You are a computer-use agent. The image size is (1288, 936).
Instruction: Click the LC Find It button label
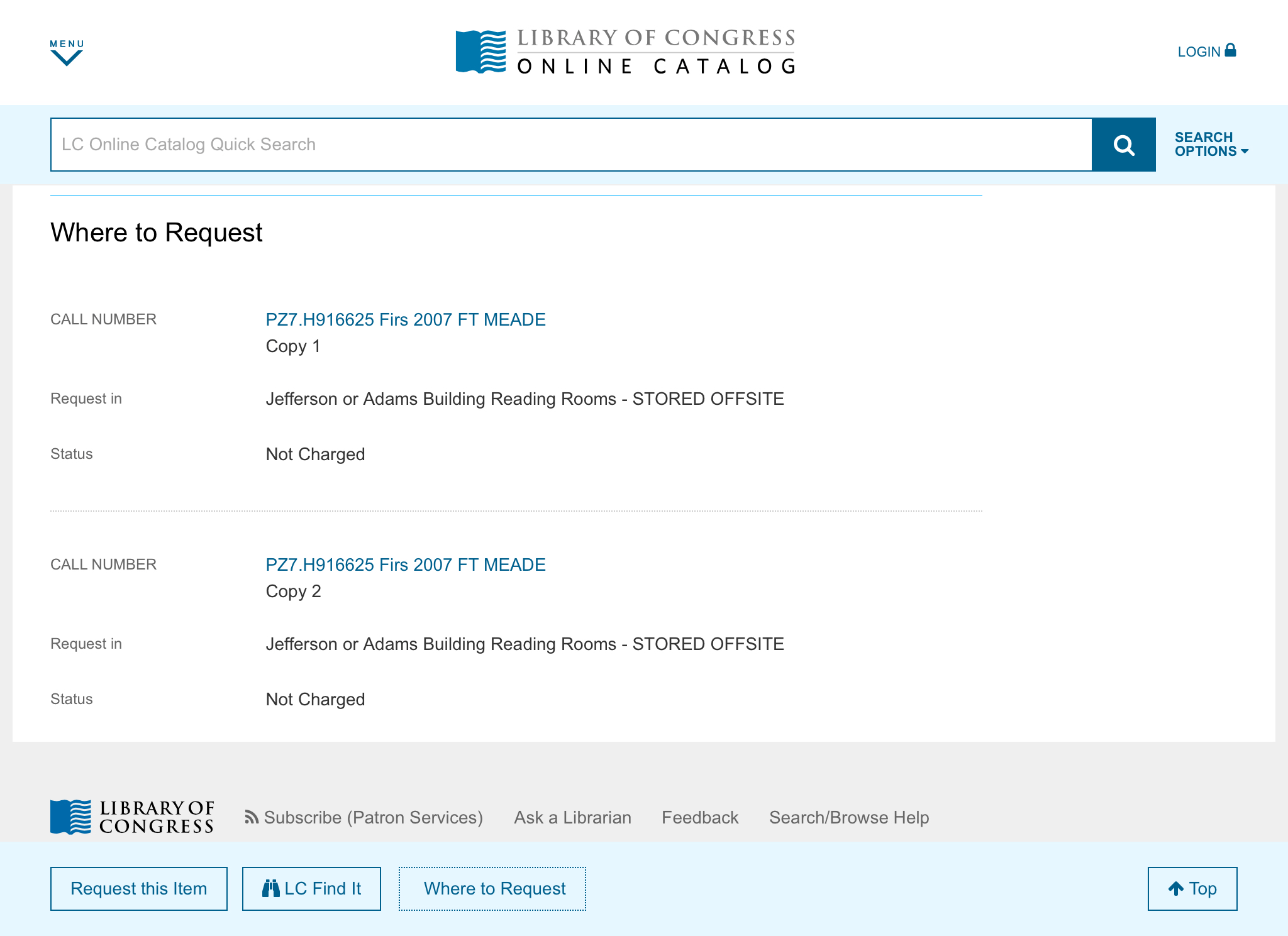click(x=323, y=888)
